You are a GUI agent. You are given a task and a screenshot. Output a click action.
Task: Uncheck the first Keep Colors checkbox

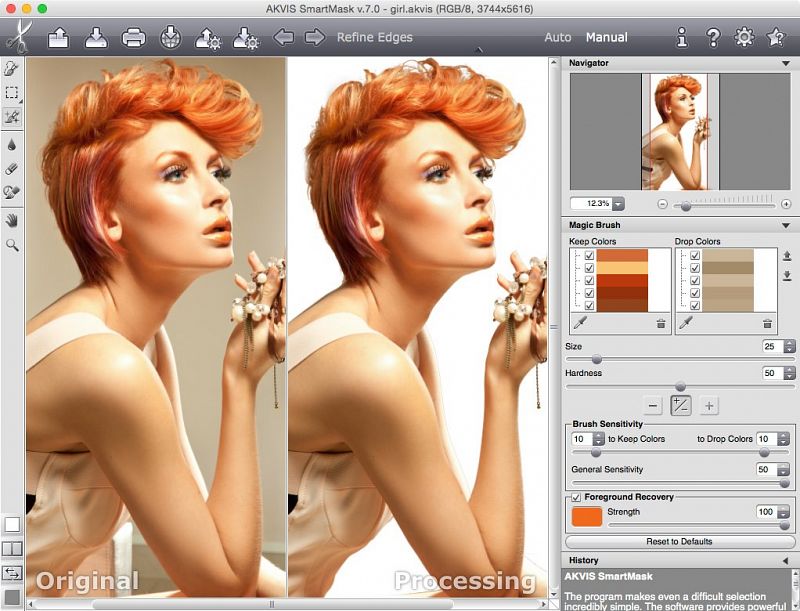tap(589, 256)
